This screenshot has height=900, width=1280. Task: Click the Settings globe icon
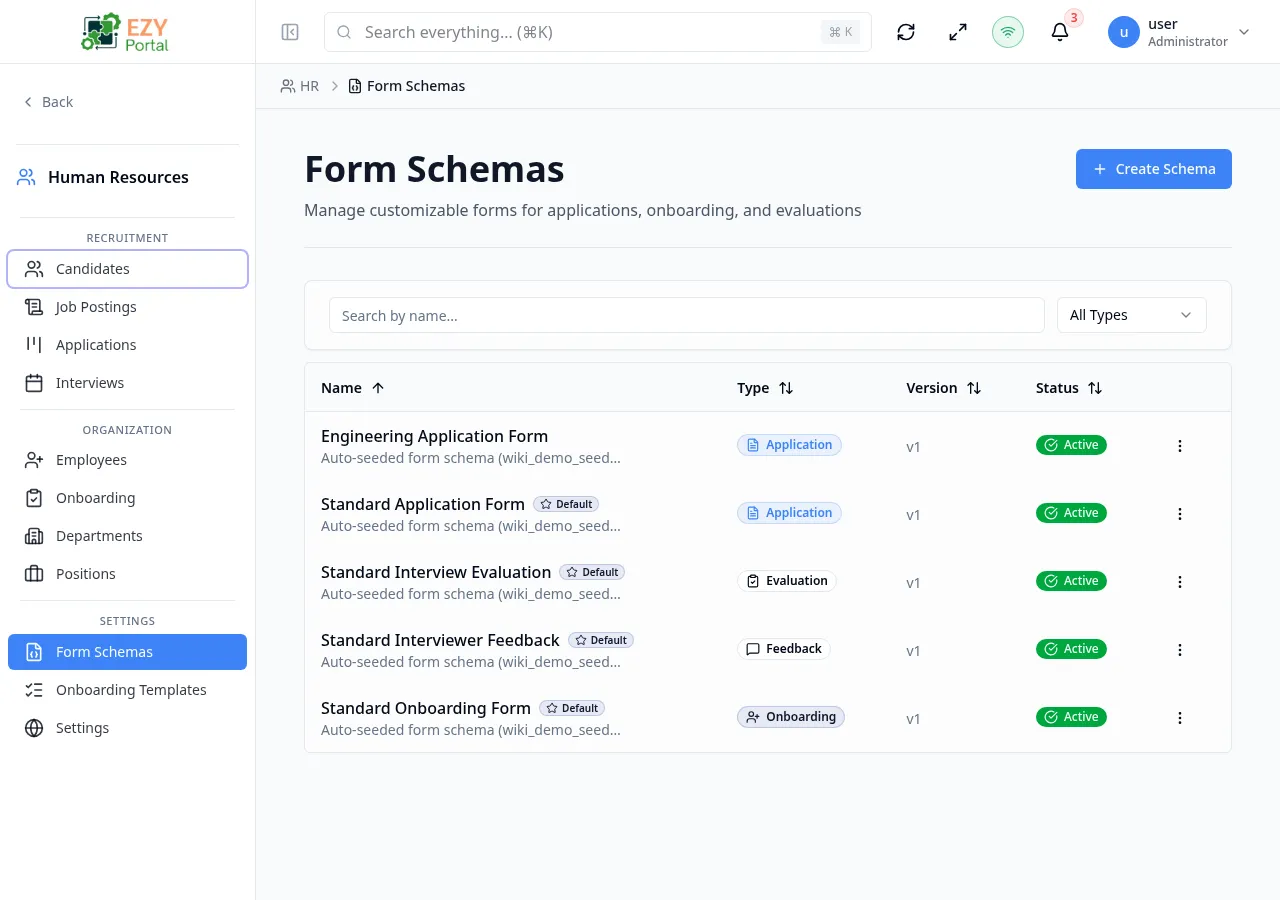(x=34, y=728)
